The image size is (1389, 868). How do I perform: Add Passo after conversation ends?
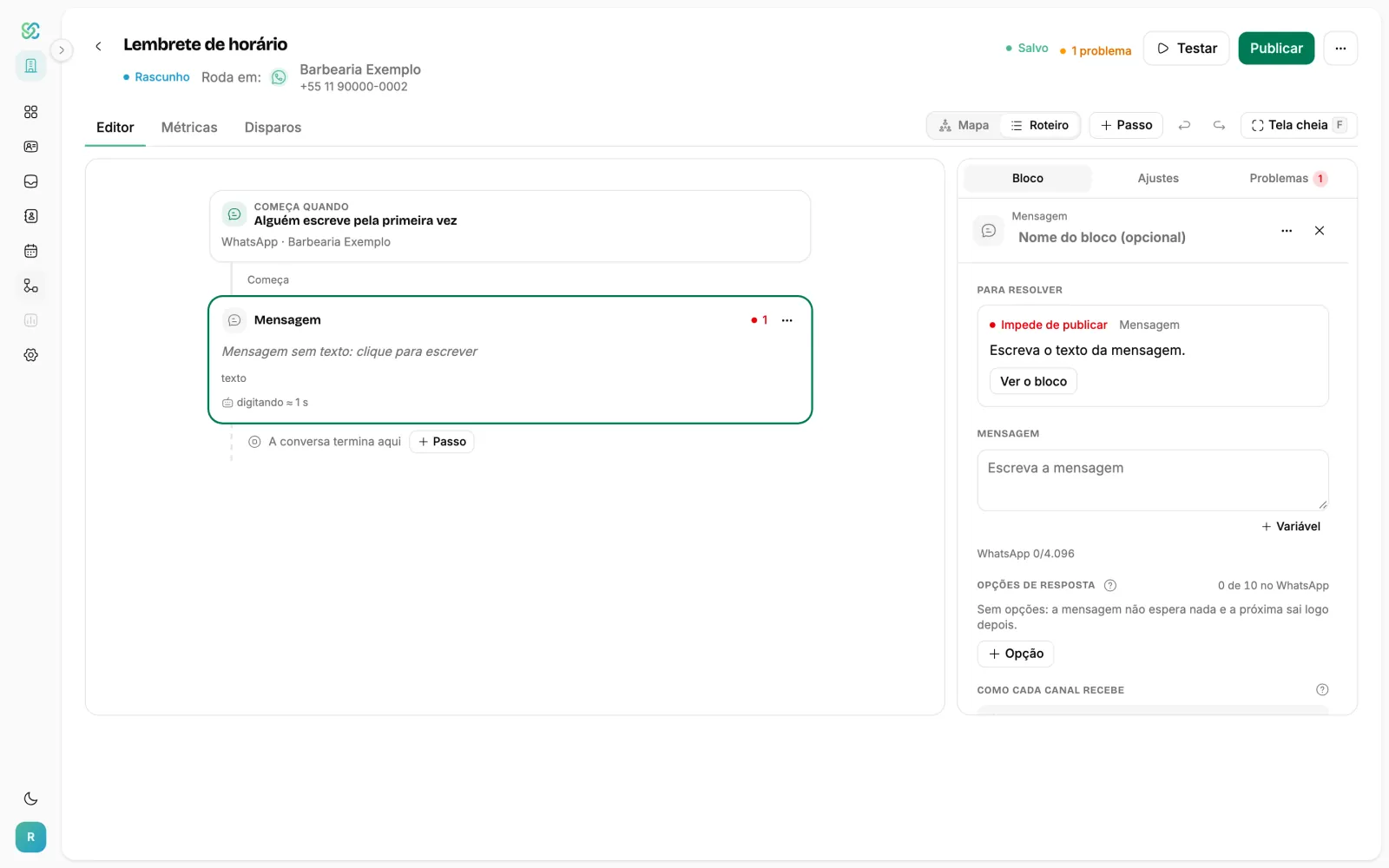(442, 442)
